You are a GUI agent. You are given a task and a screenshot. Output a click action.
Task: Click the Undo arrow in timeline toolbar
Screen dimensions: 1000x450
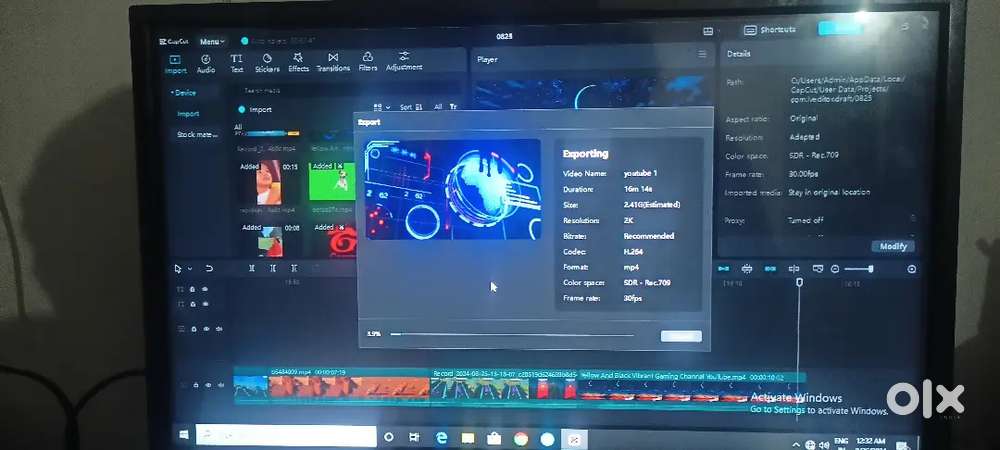click(209, 268)
